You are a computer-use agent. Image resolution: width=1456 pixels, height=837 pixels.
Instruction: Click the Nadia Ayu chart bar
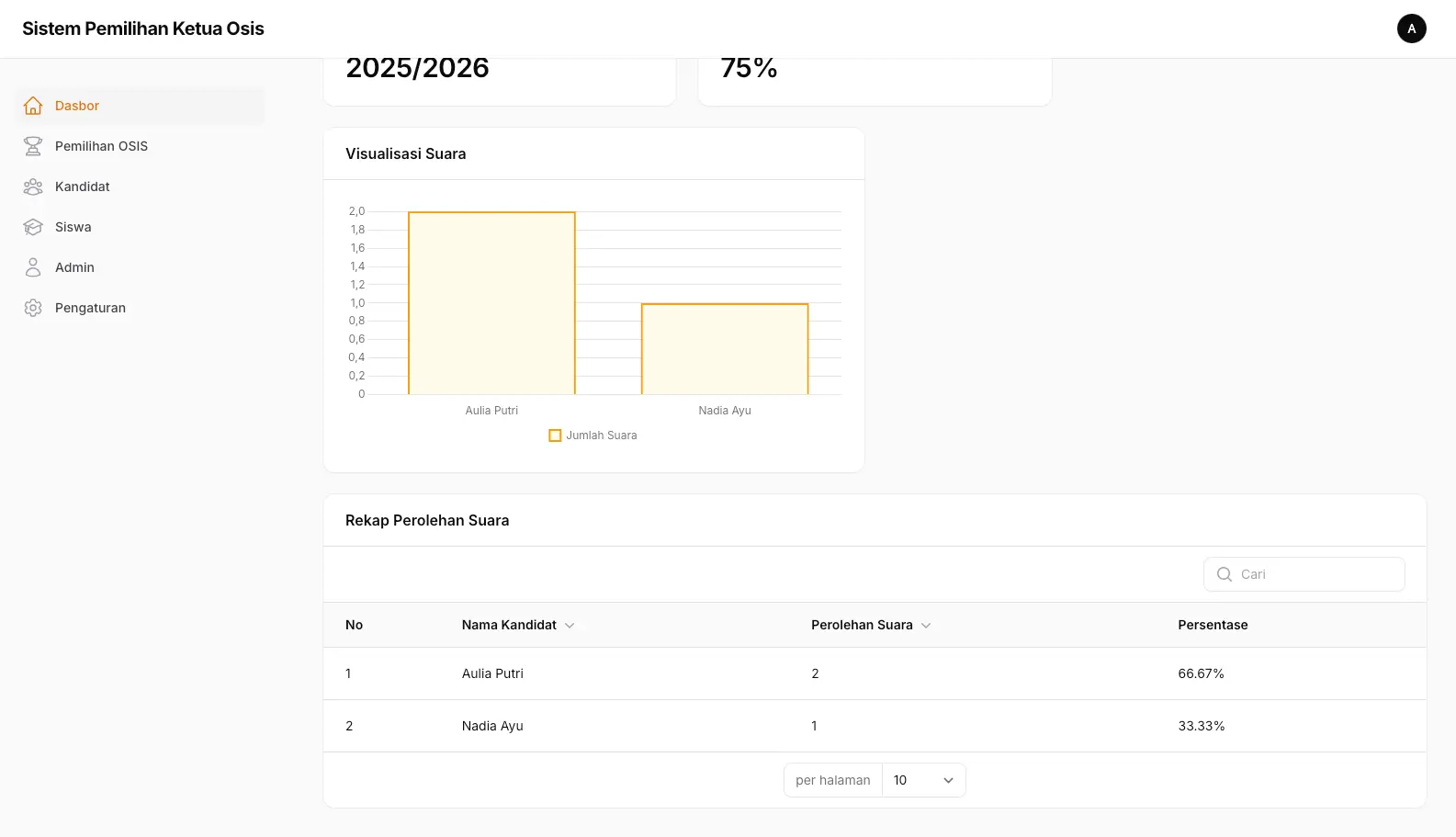(x=725, y=349)
